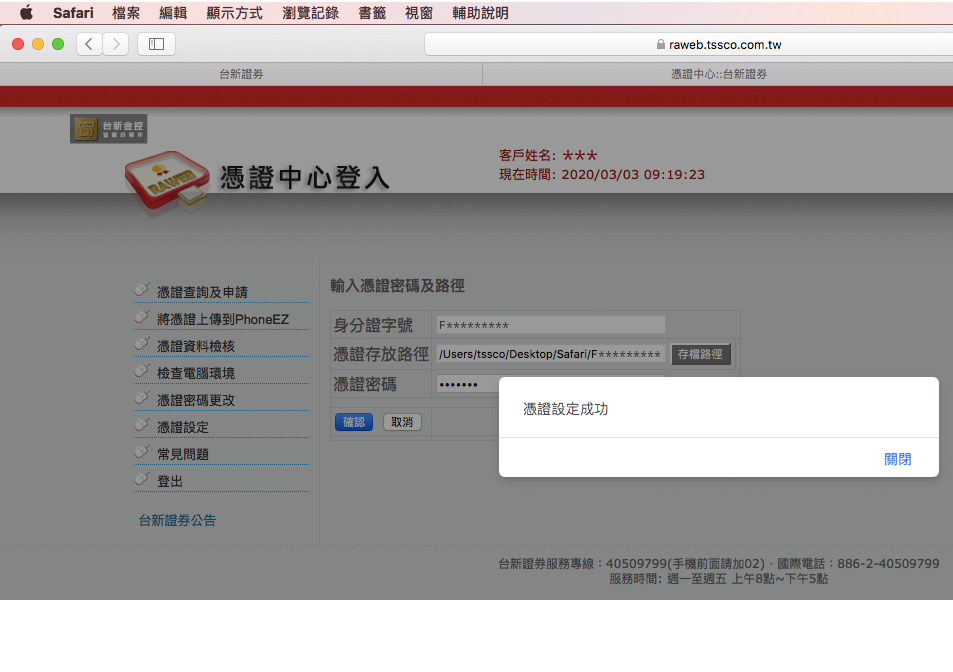Open the Apple menu

tap(26, 13)
